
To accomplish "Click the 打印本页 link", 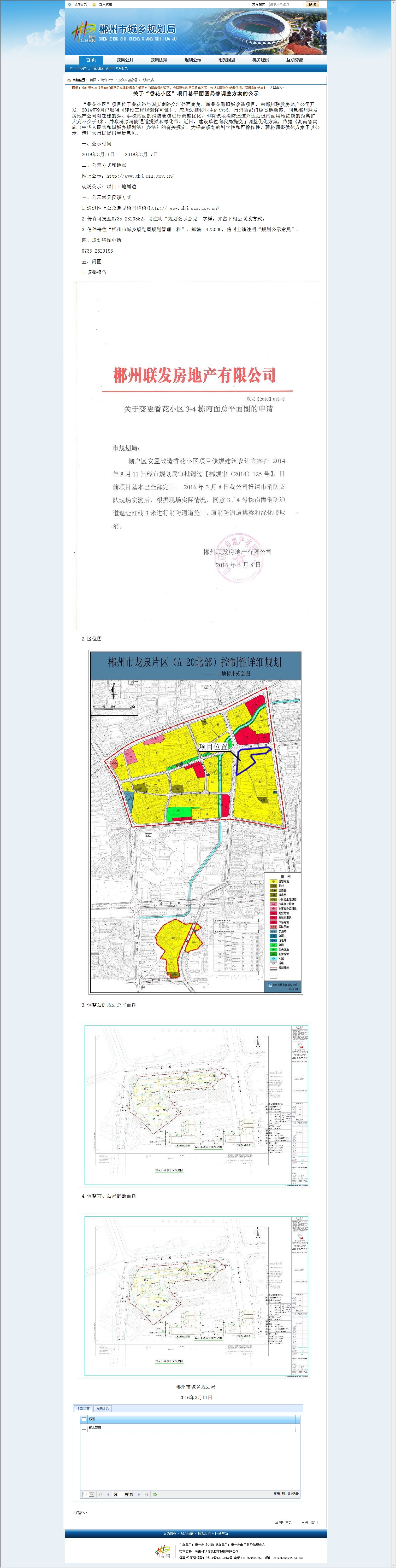I will click(285, 1522).
